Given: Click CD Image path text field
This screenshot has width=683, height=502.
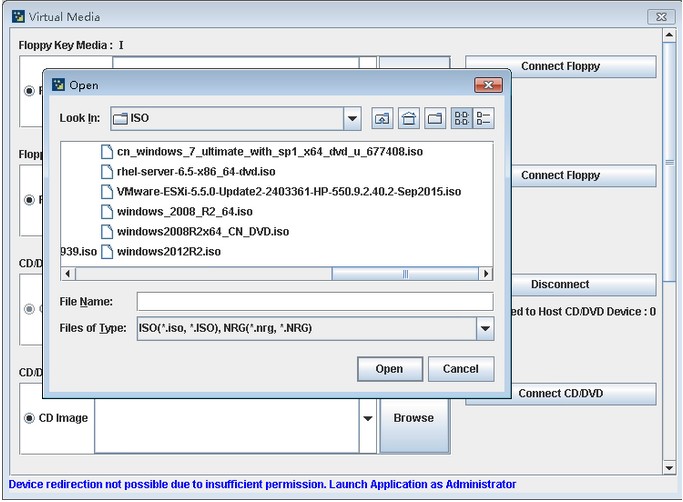Looking at the screenshot, I should [227, 426].
